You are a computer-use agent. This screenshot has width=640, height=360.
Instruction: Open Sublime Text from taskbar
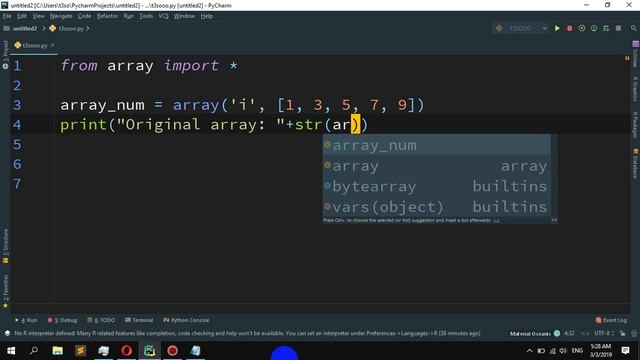click(80, 351)
